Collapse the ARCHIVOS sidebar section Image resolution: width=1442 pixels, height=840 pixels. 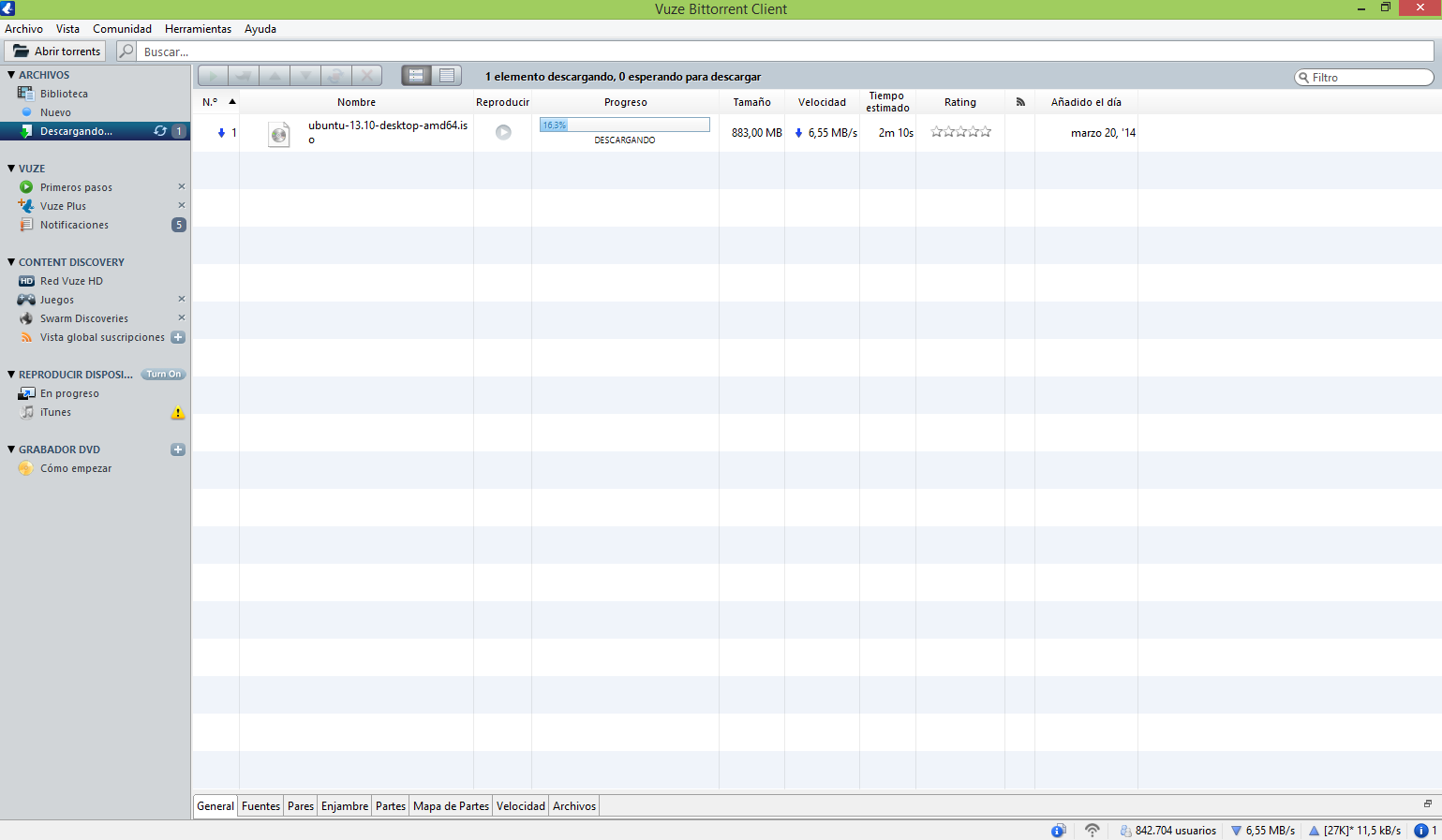11,75
